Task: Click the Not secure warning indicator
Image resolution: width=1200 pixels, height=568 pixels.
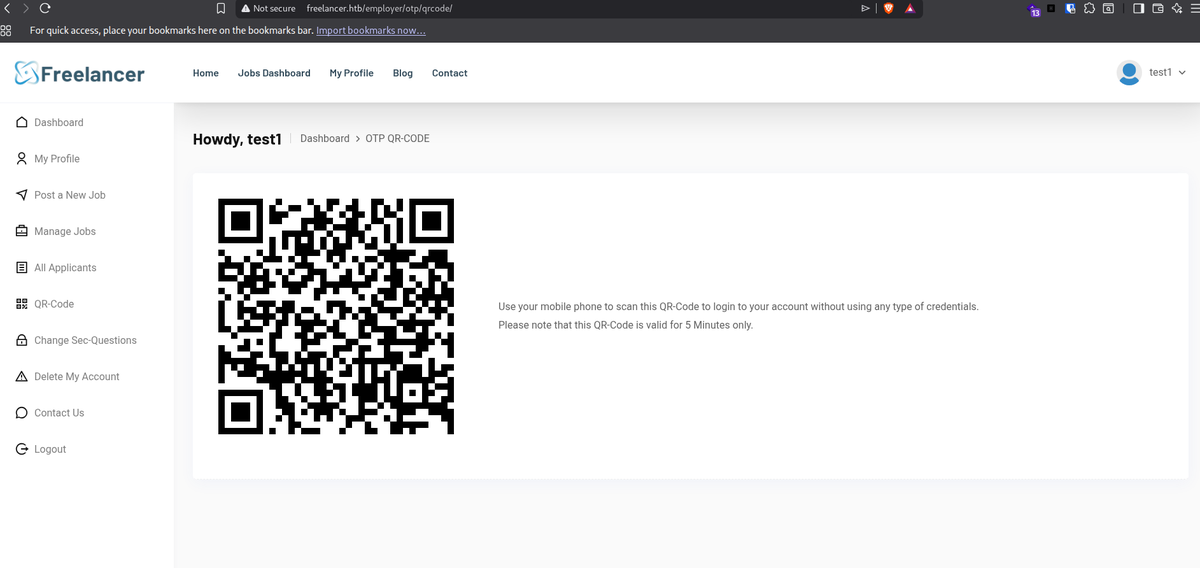Action: [267, 8]
